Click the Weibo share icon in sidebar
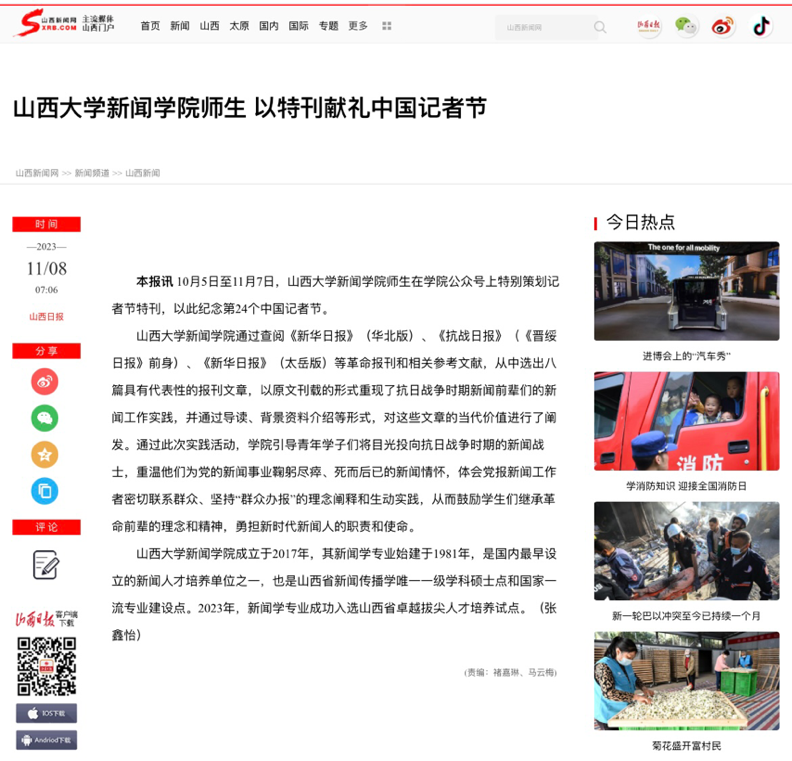This screenshot has height=761, width=792. pyautogui.click(x=45, y=381)
